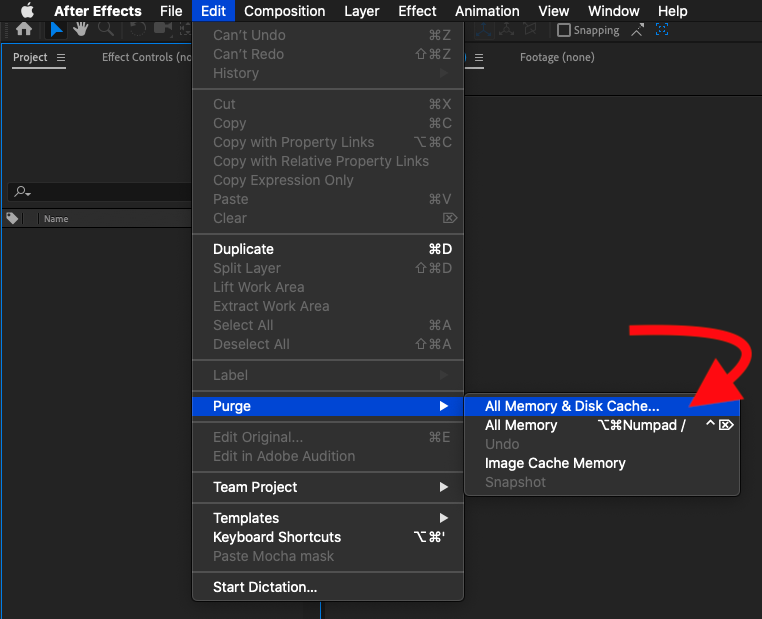Select the Hand tool

(81, 30)
